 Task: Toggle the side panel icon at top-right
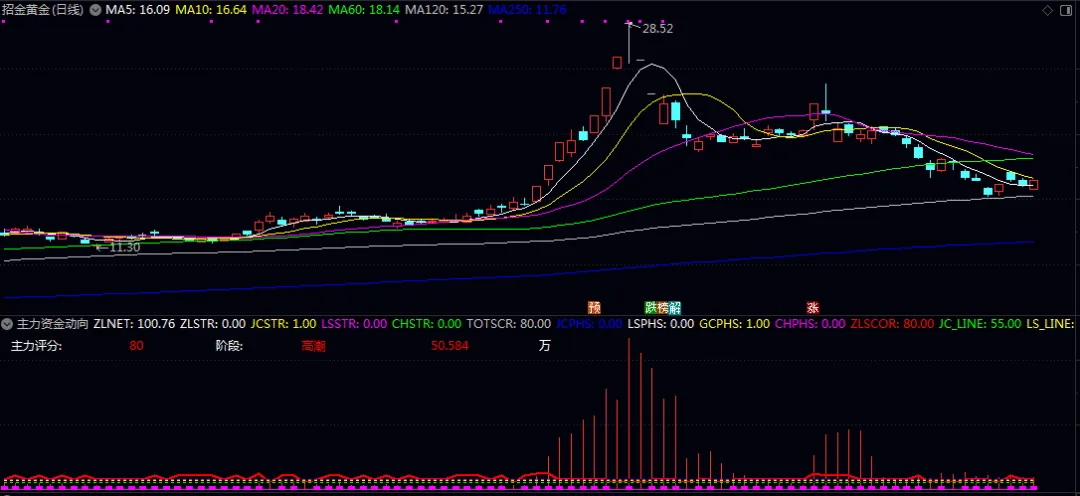[x=1064, y=10]
